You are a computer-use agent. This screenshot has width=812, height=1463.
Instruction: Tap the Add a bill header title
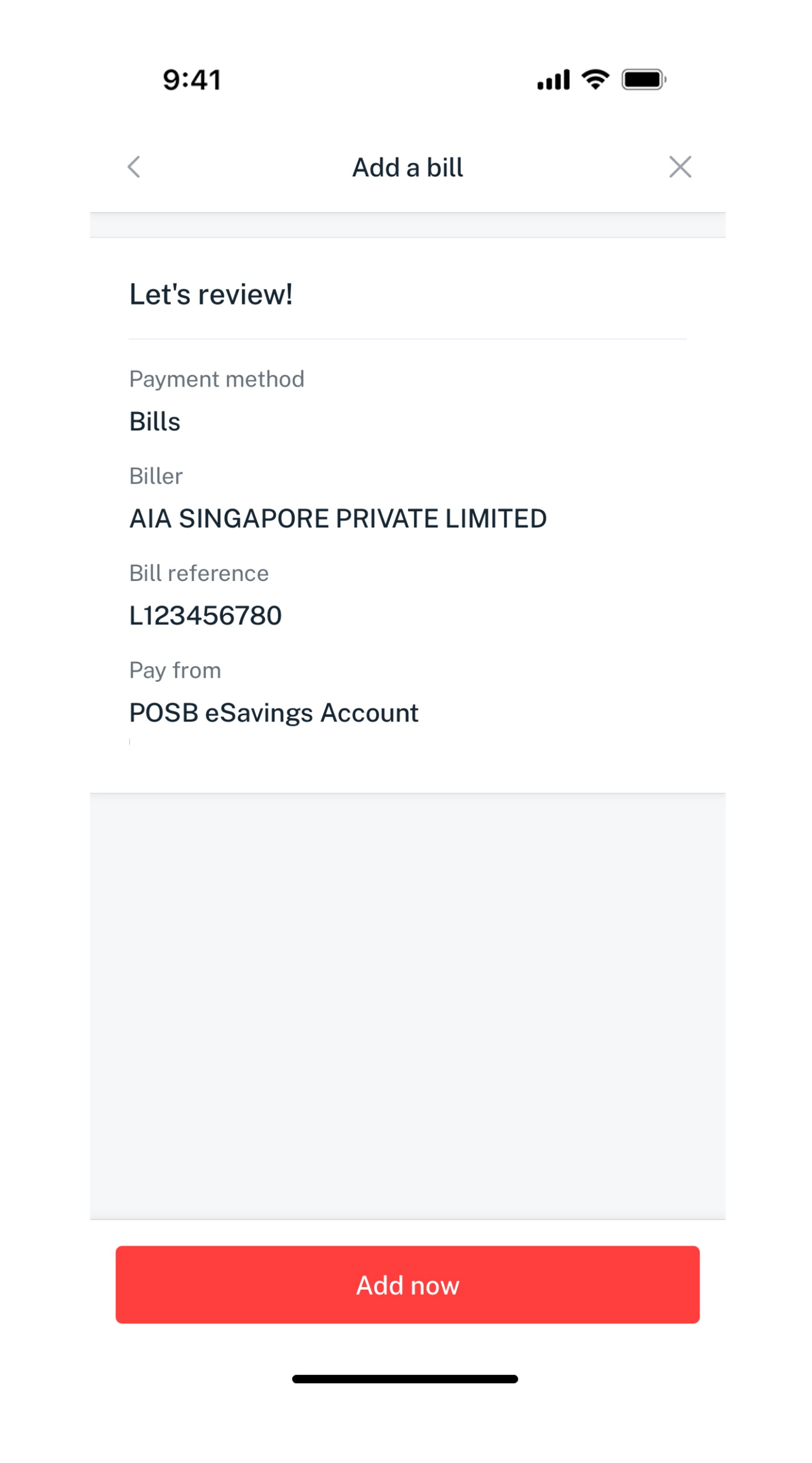(x=407, y=168)
